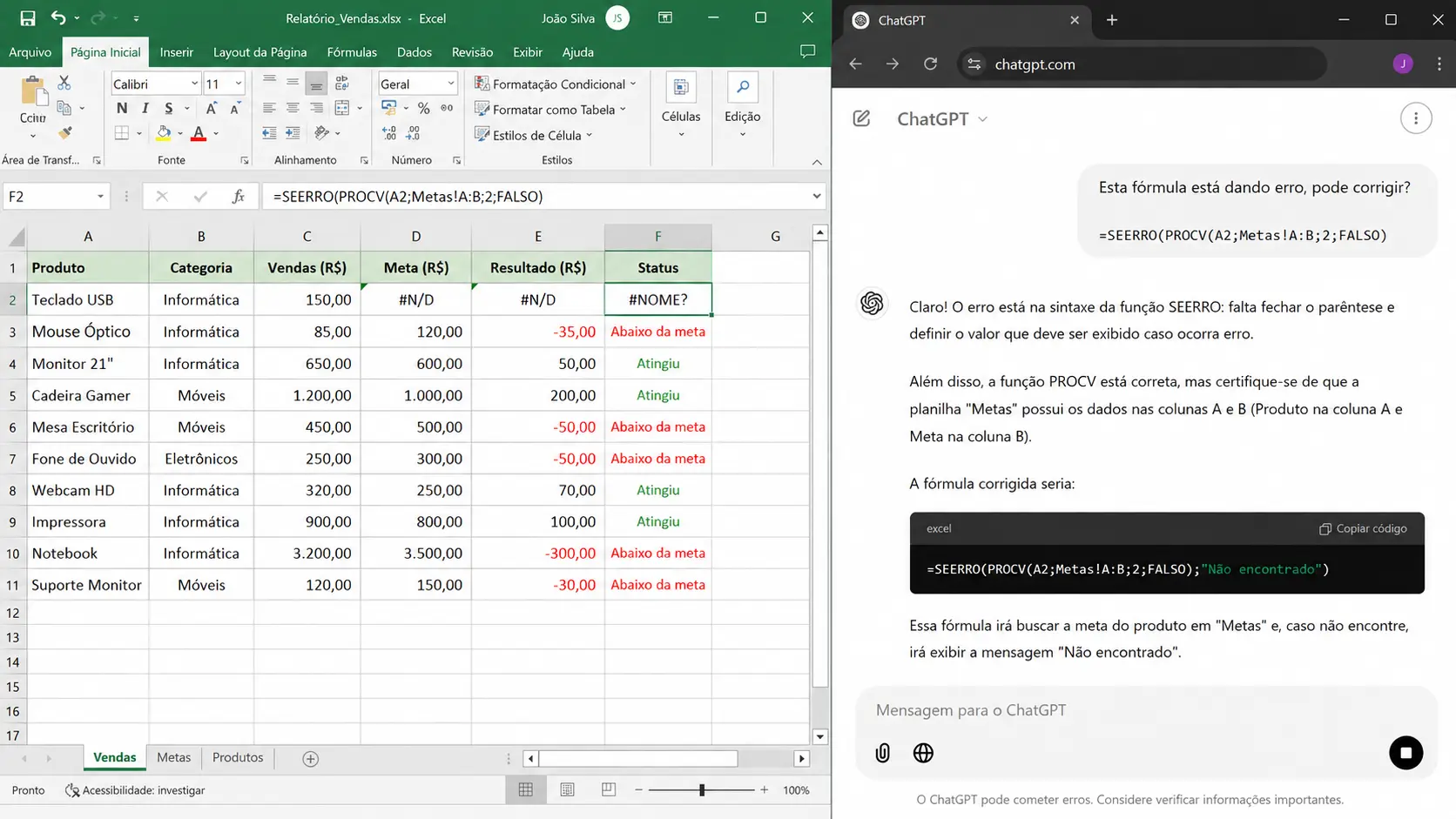The height and width of the screenshot is (819, 1456).
Task: Center cell text horizontally
Action: [x=293, y=108]
